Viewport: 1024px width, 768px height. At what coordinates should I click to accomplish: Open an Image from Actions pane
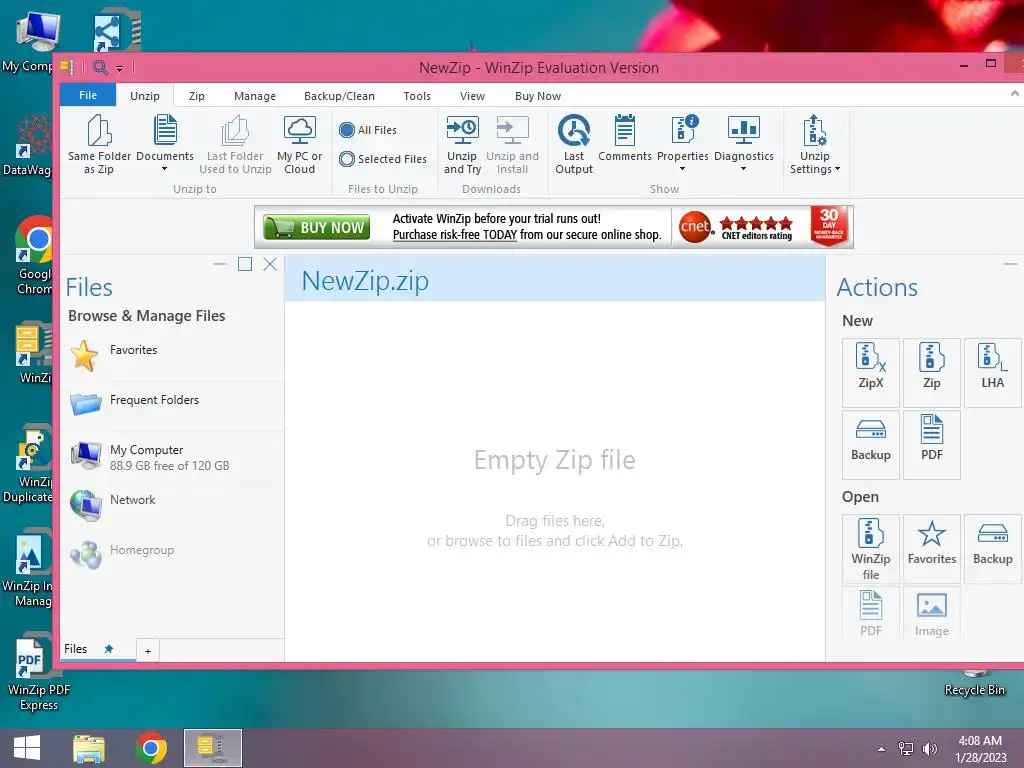[931, 613]
